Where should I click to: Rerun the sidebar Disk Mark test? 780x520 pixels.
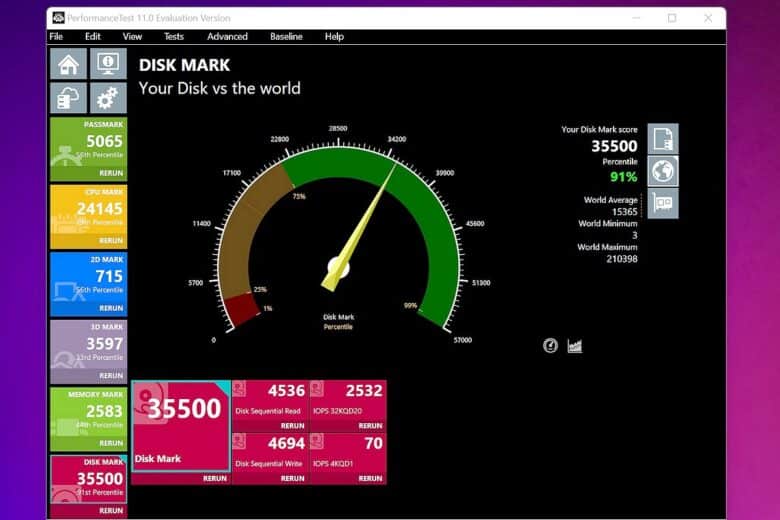tap(111, 511)
